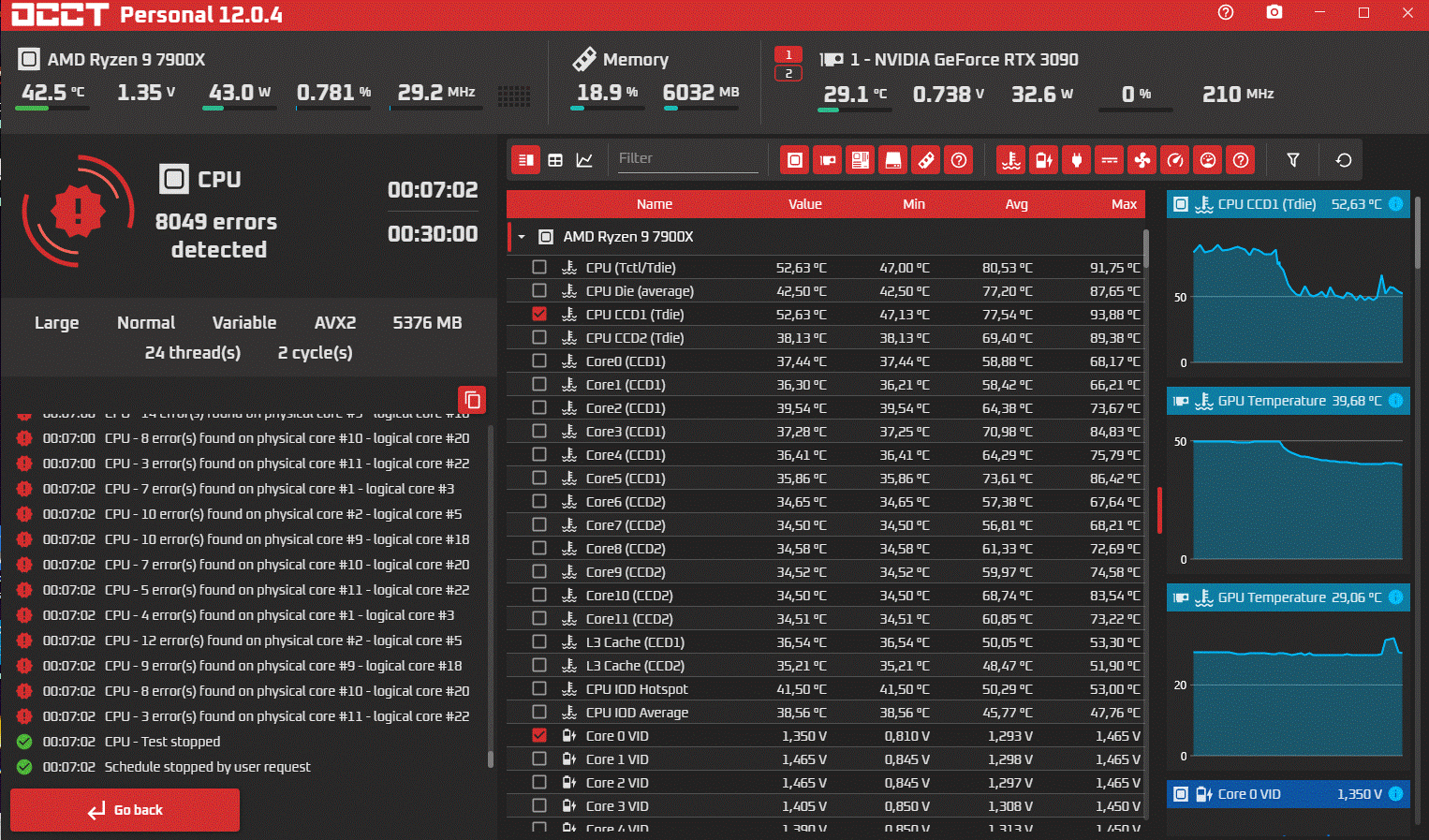
Task: Click the Core11 (CCD2) row name
Action: [x=629, y=618]
